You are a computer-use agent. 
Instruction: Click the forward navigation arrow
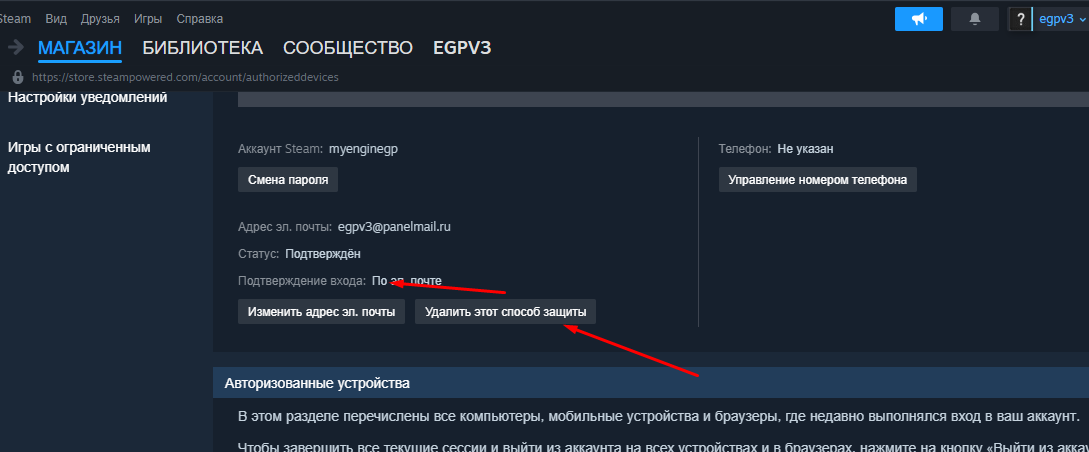tap(15, 47)
